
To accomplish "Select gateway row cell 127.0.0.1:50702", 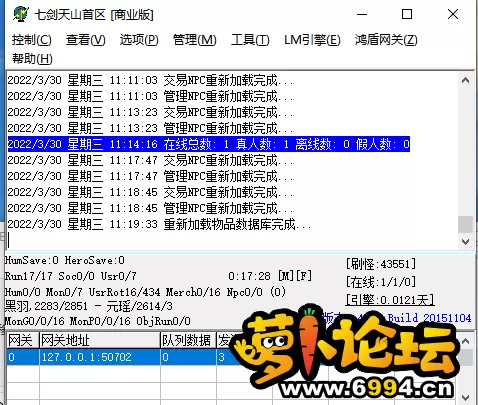I will [100, 357].
